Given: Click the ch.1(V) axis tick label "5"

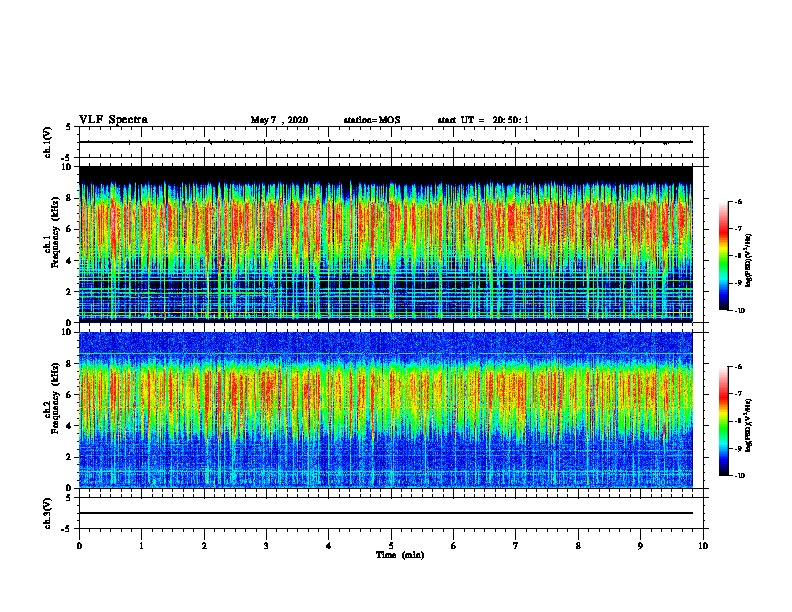Looking at the screenshot, I should [68, 127].
